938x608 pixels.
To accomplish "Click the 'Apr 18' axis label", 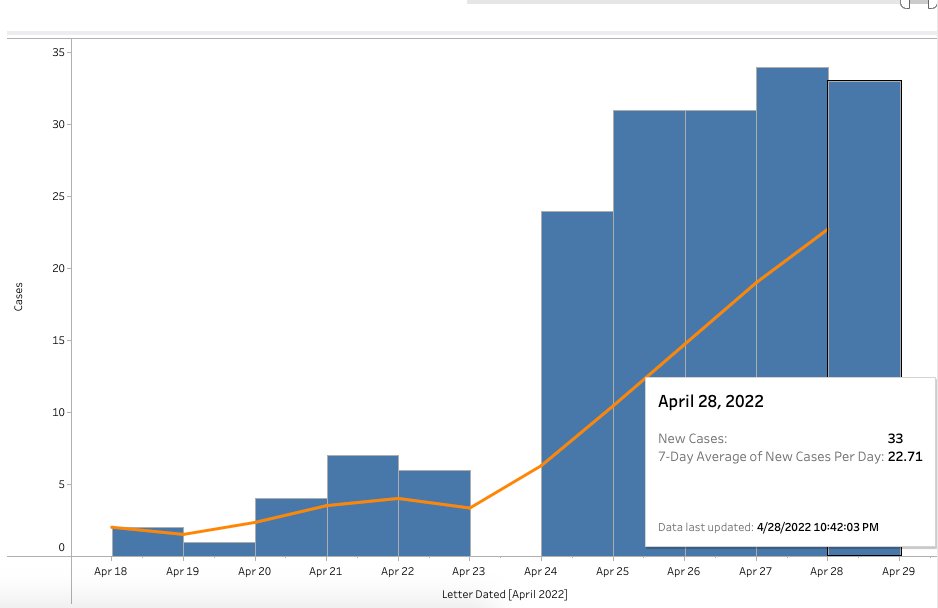I will (x=111, y=571).
